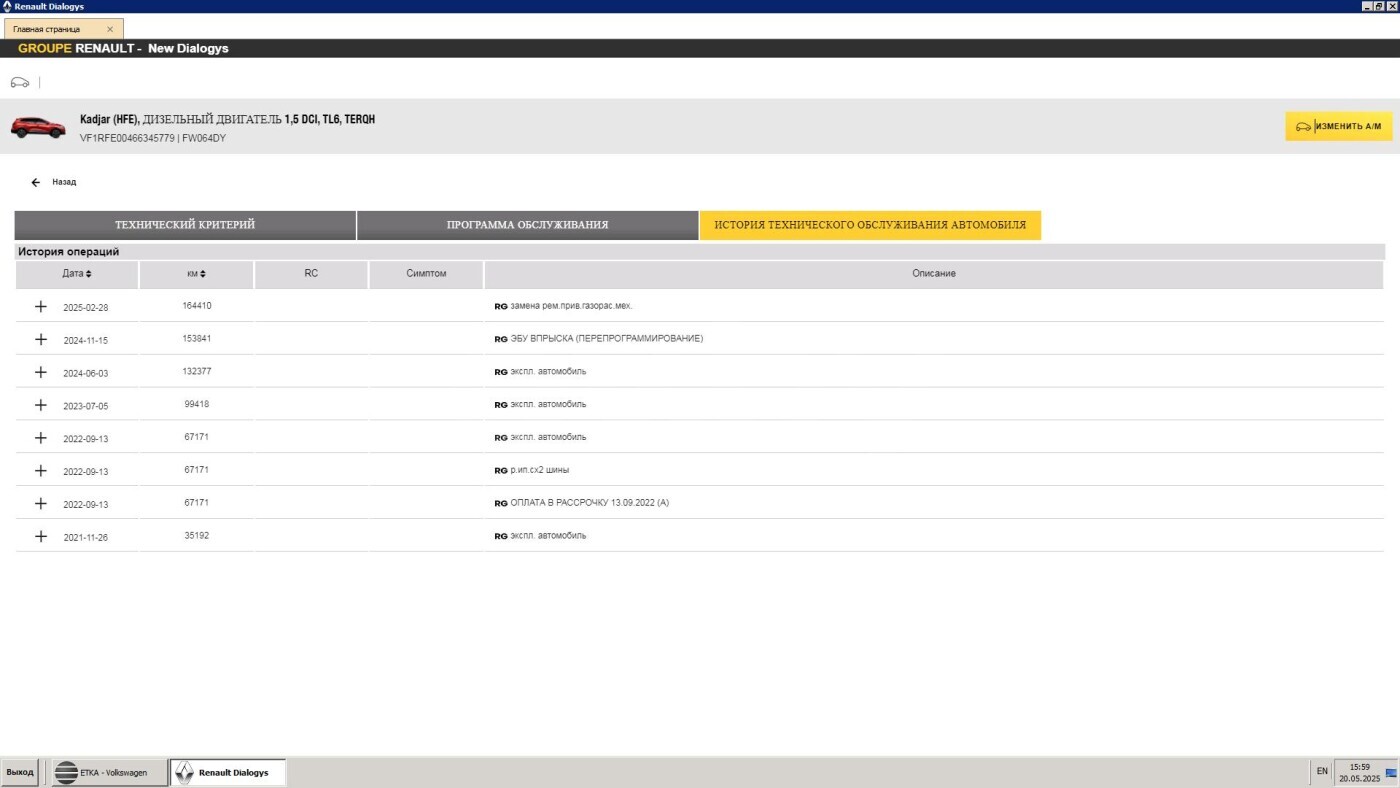Click the Renault logo in the title bar
The width and height of the screenshot is (1400, 788).
pyautogui.click(x=7, y=6)
